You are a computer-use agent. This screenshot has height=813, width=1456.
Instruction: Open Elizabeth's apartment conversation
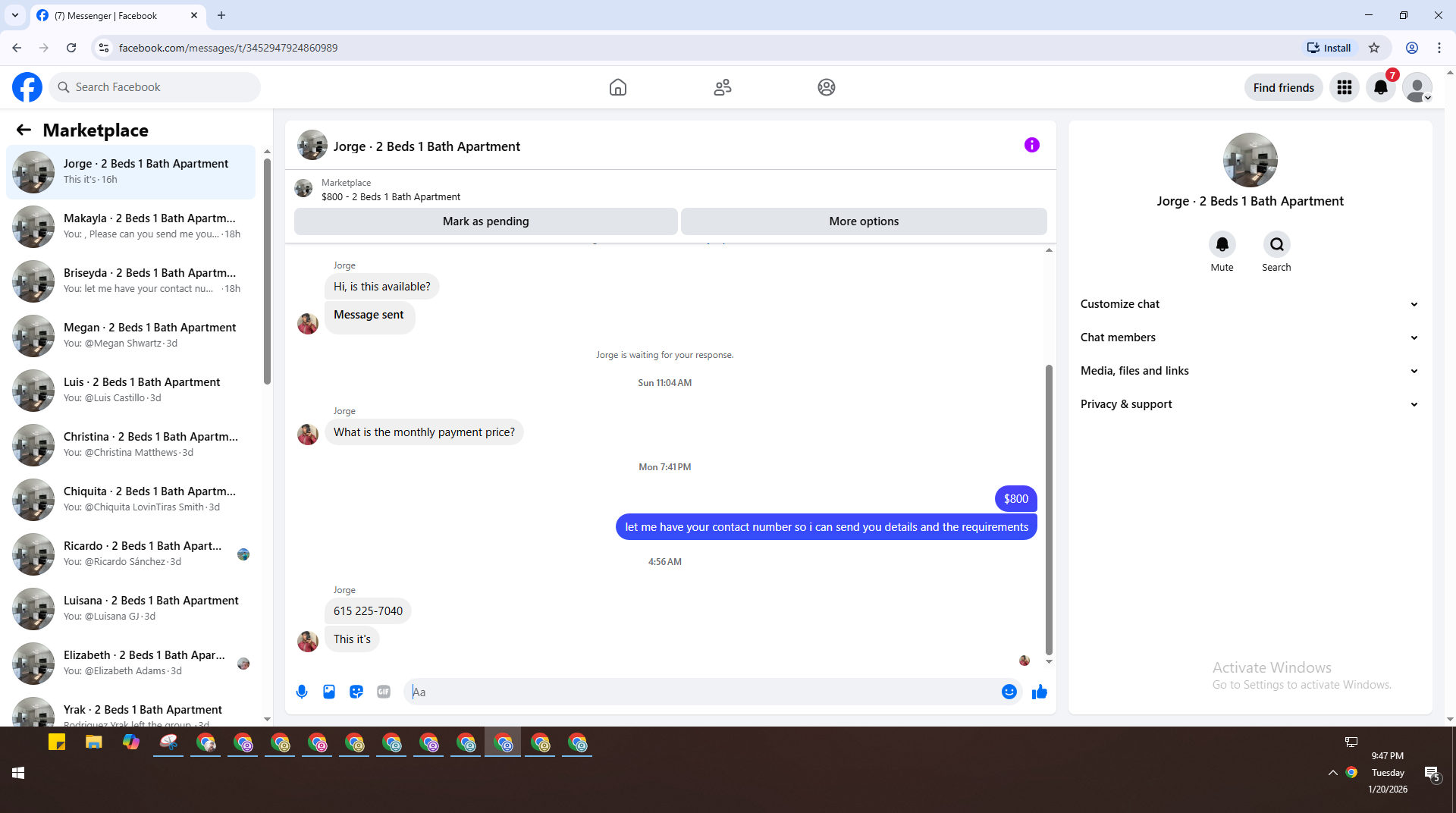131,664
